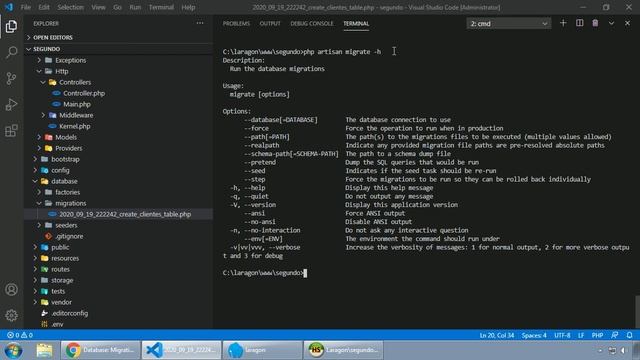Split the terminal pane

click(x=579, y=23)
